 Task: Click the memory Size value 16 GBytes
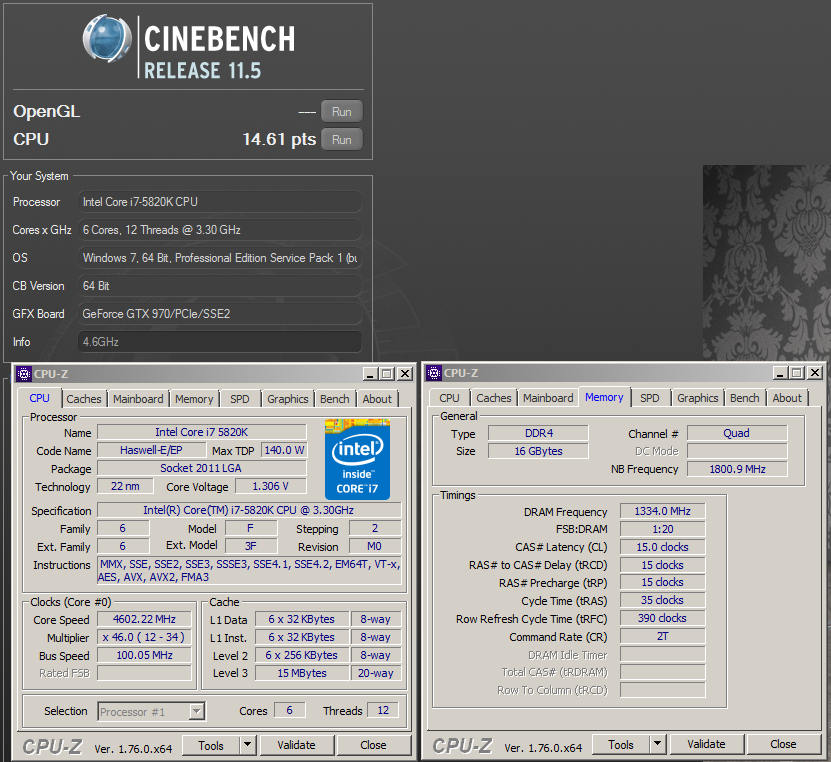tap(538, 451)
